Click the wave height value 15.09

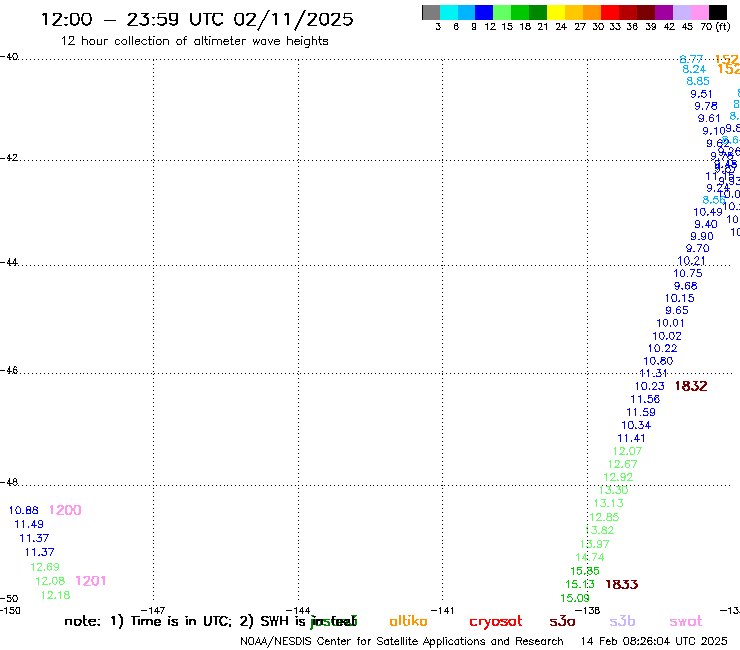tap(575, 598)
